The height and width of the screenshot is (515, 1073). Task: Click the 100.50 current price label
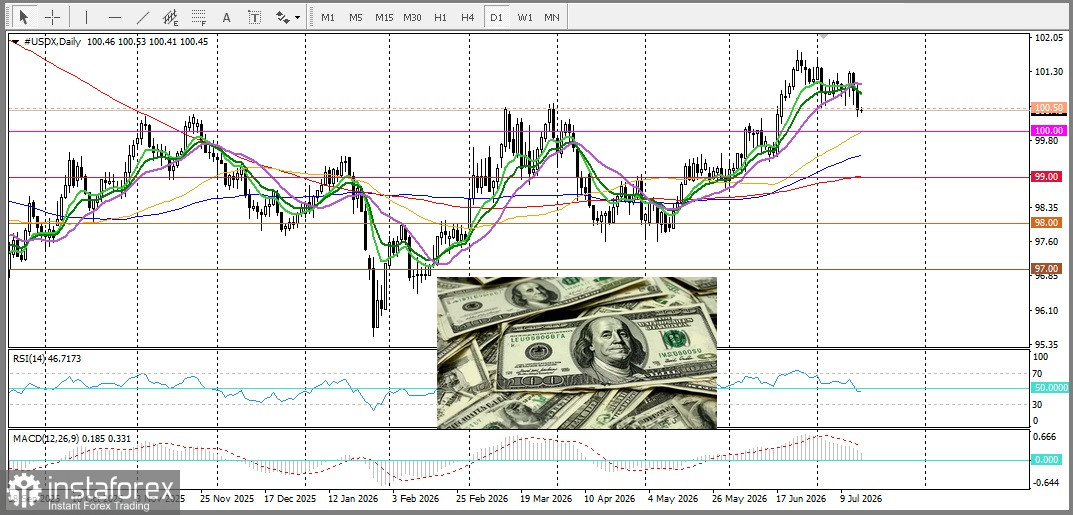point(1049,108)
